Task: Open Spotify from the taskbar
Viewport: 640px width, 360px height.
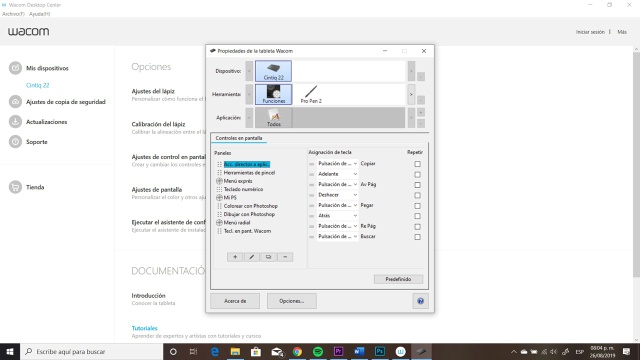Action: point(318,351)
